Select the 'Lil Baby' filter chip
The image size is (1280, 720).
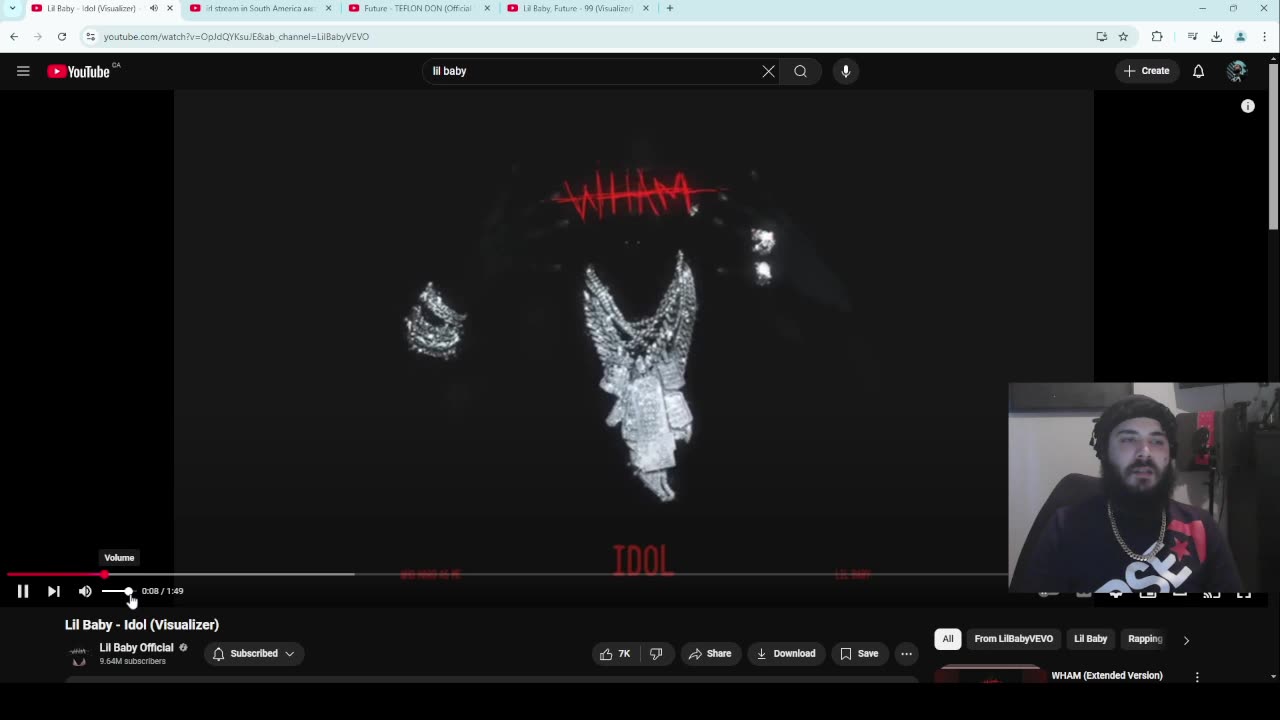pyautogui.click(x=1090, y=639)
